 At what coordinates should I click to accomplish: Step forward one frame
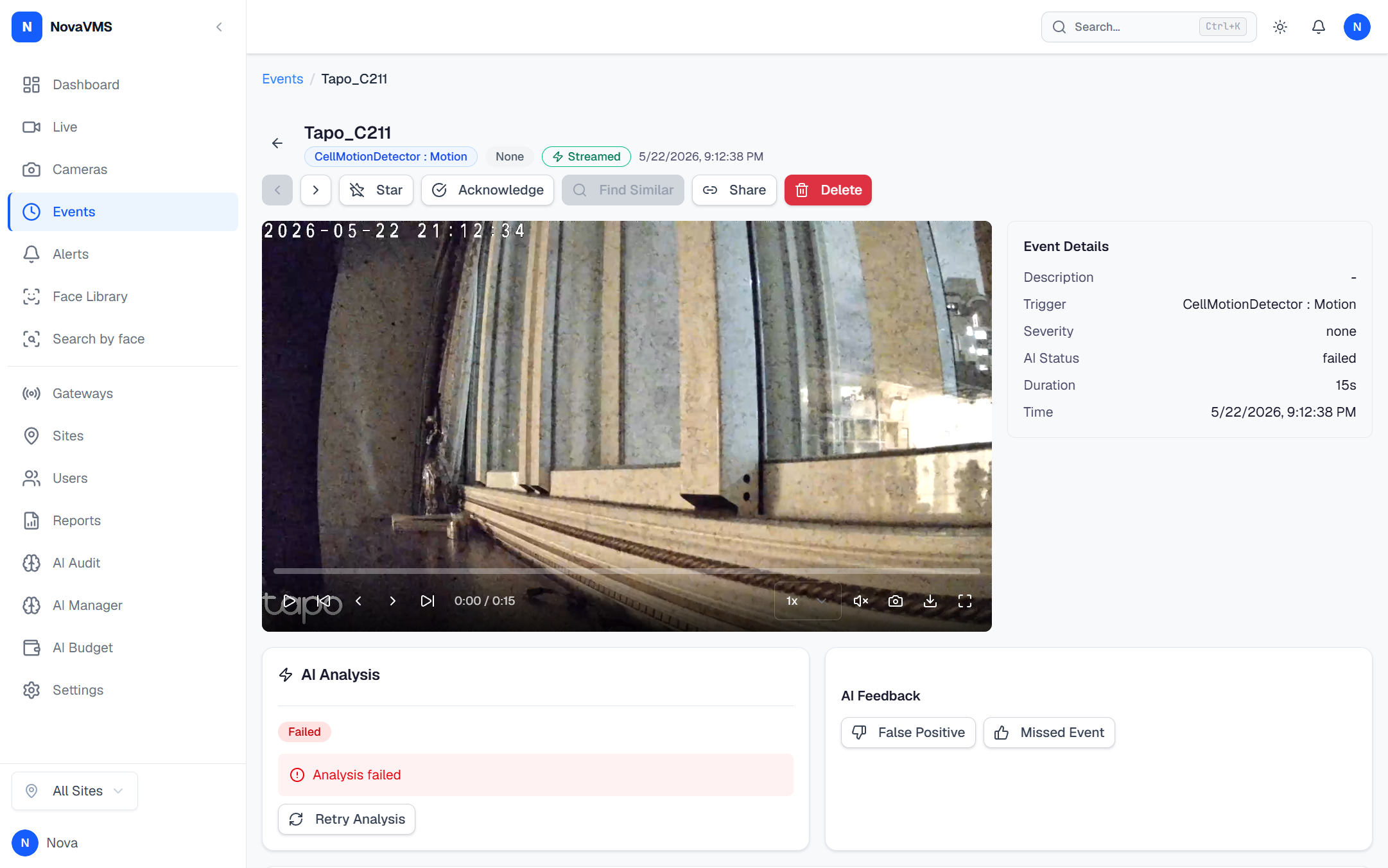(393, 601)
